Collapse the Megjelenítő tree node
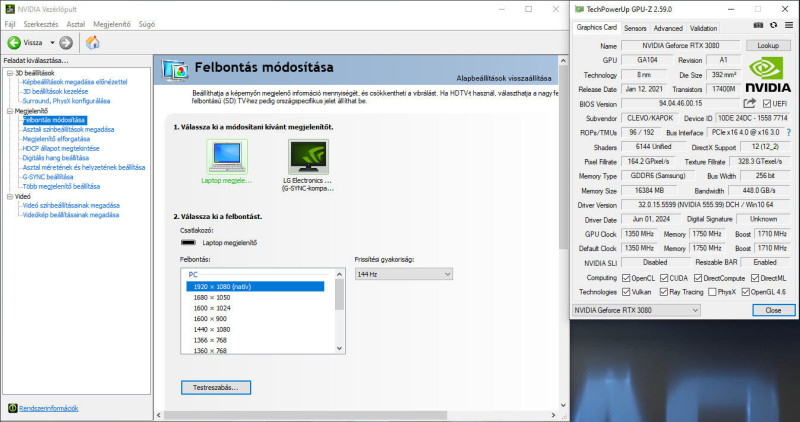The height and width of the screenshot is (422, 800). 10,111
